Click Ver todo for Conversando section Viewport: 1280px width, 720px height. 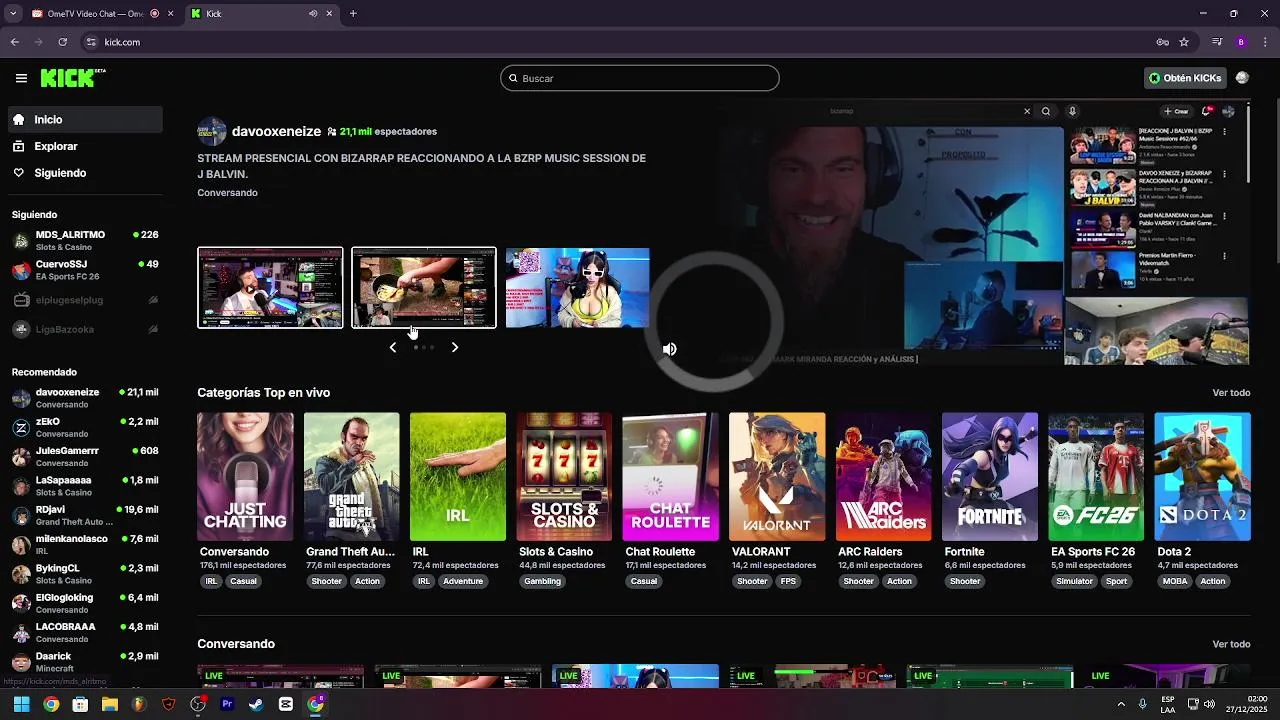point(1231,644)
